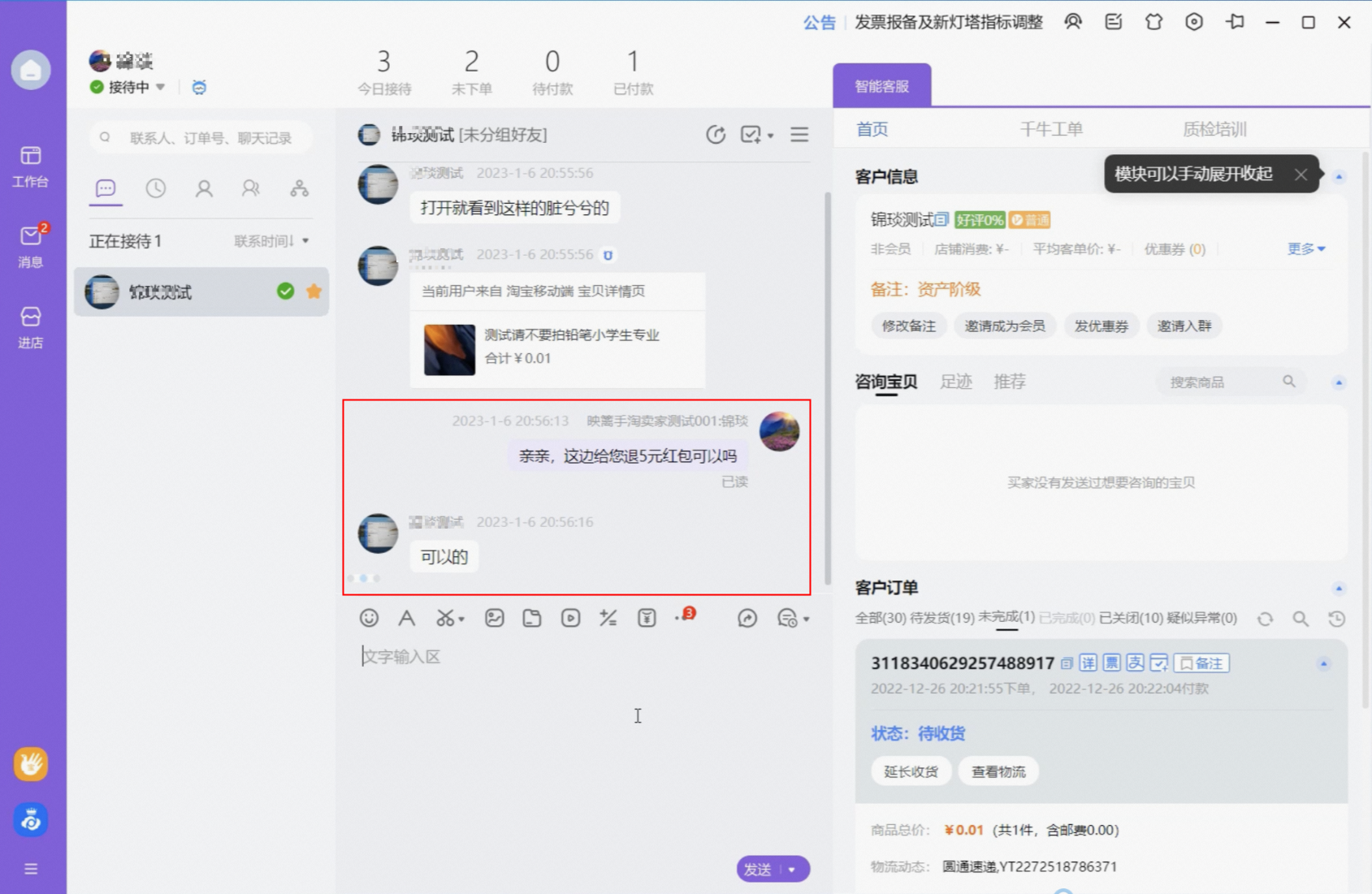Switch to the 千牛工单 tab

(1051, 129)
